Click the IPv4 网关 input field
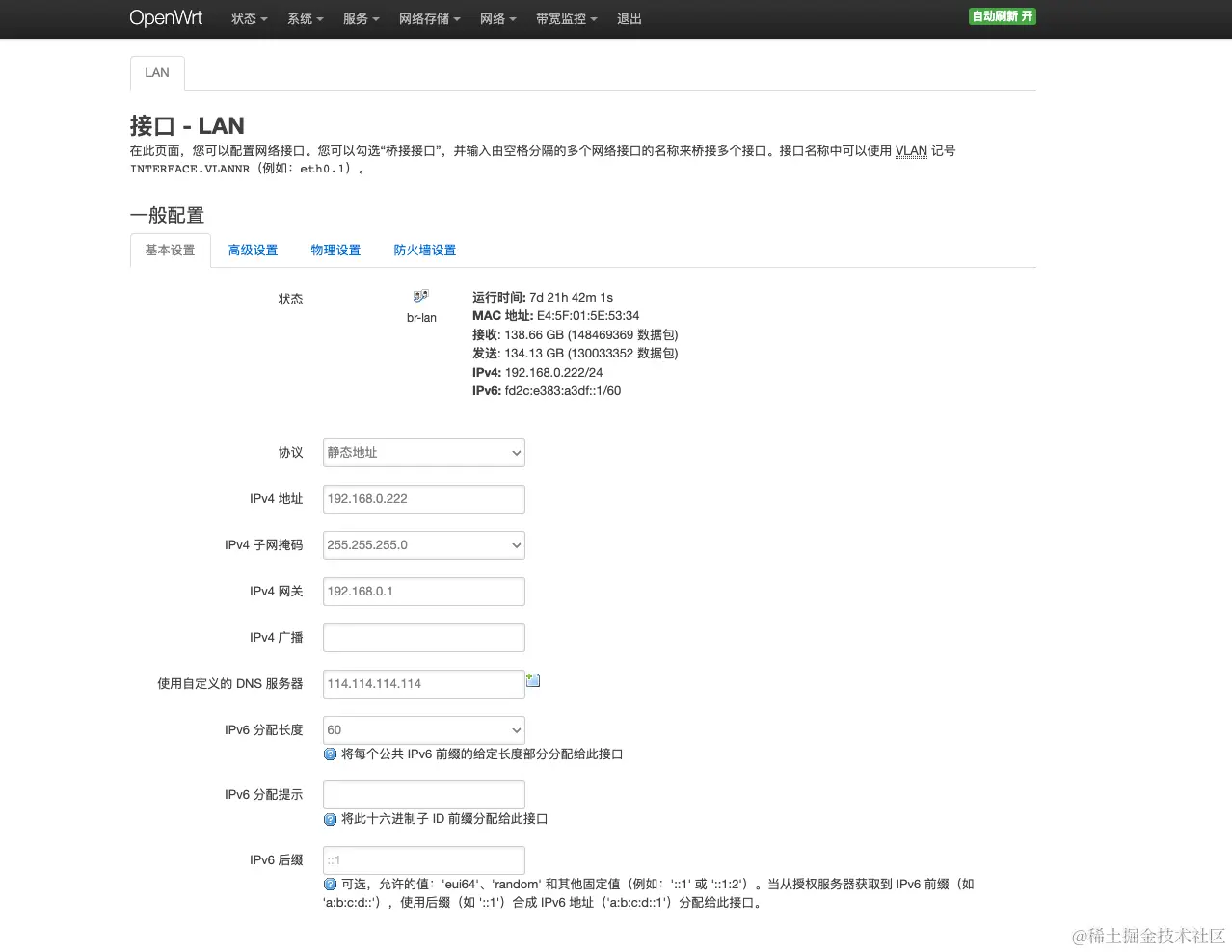Viewport: 1232px width, 952px height. (x=423, y=591)
